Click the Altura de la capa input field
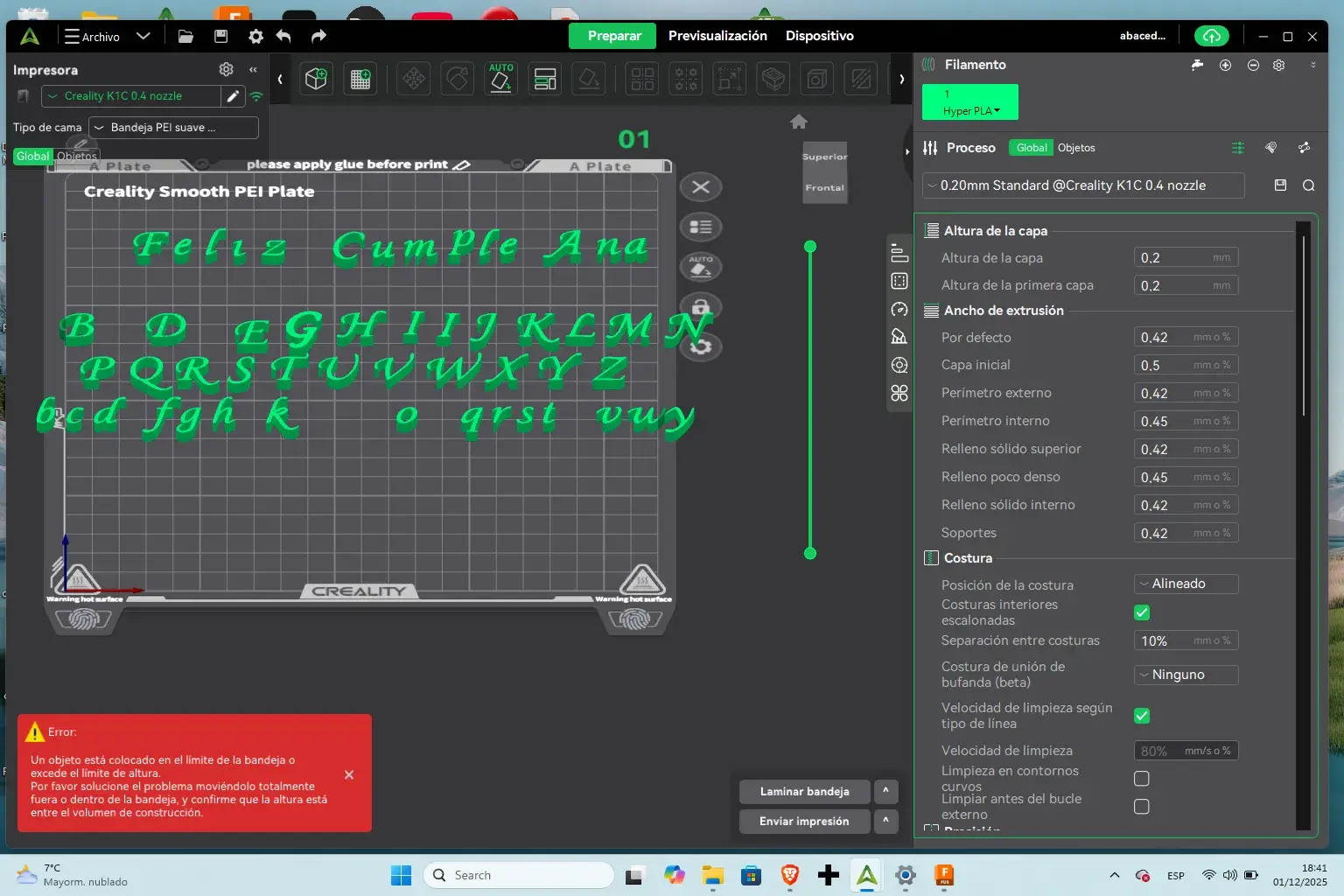The height and width of the screenshot is (896, 1344). [1186, 258]
